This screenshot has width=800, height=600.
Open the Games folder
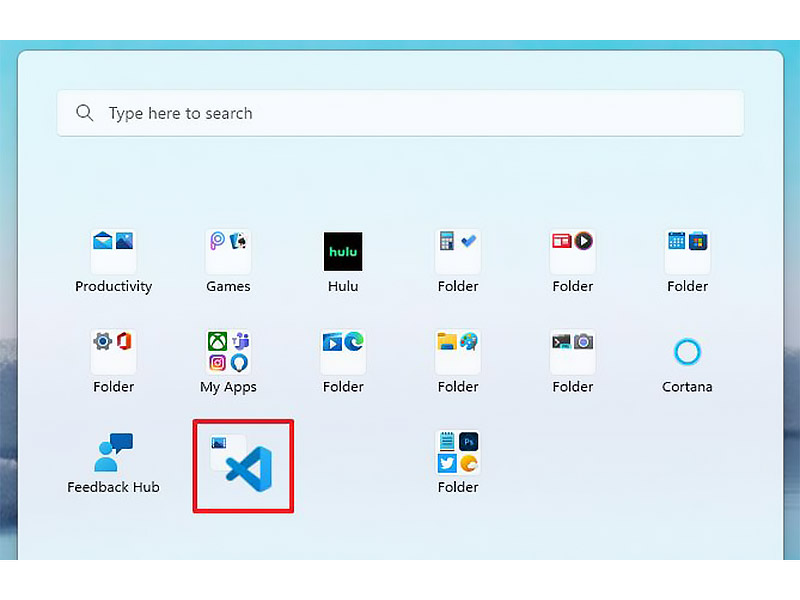click(228, 252)
